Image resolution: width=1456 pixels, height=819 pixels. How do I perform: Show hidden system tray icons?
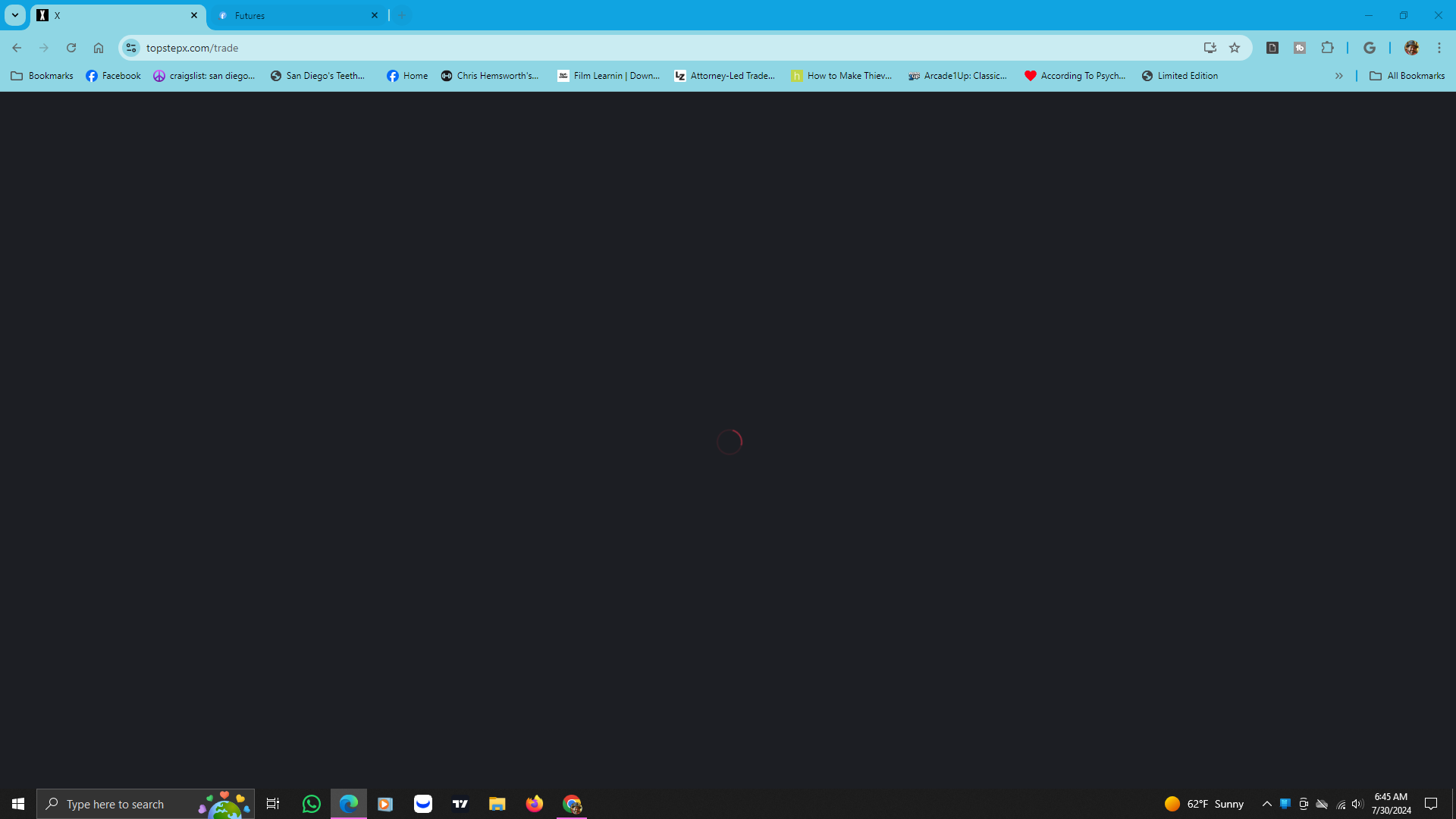[x=1266, y=804]
